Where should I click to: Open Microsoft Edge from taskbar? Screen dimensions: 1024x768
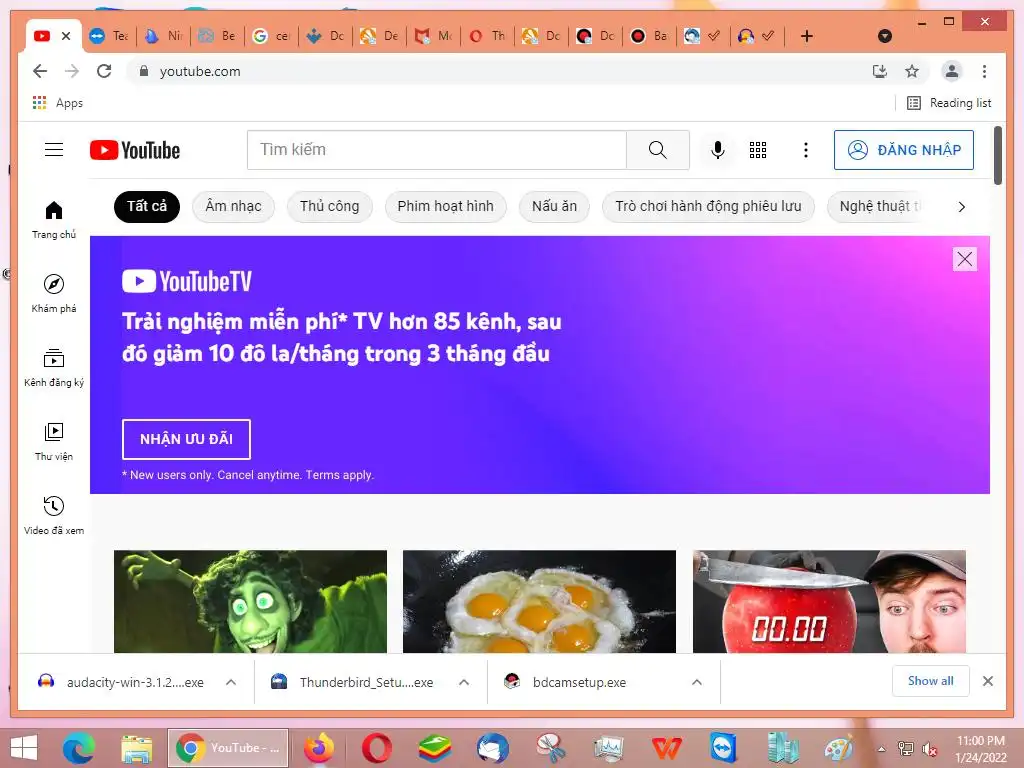pos(79,748)
